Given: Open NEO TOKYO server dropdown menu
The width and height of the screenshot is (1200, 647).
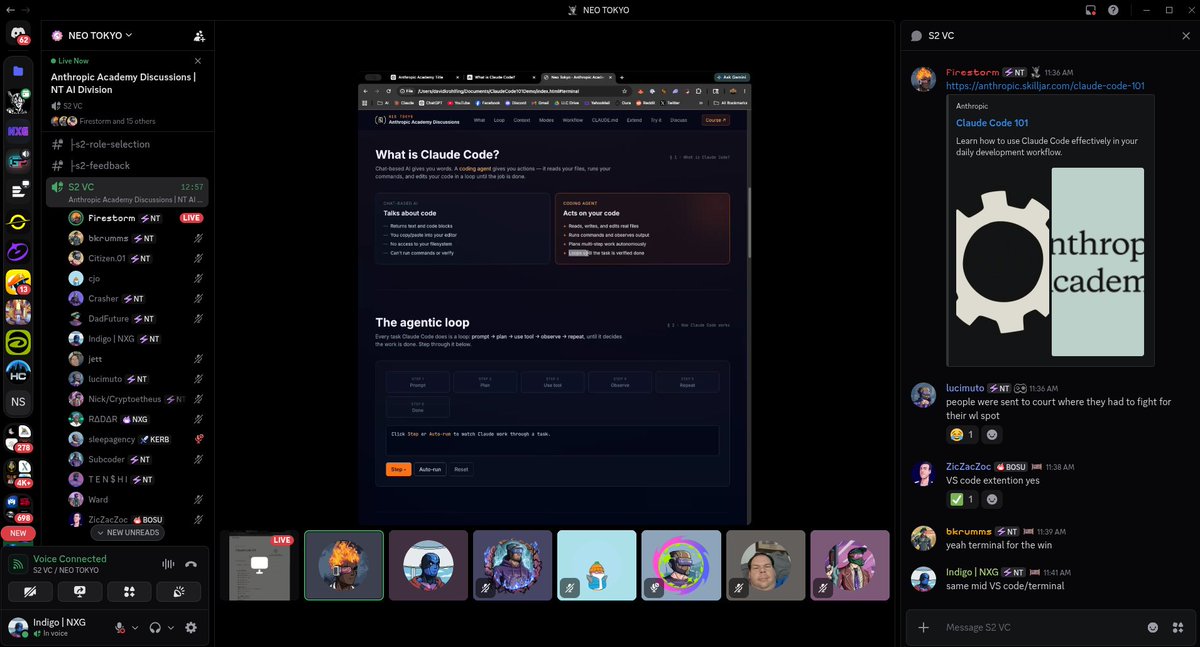Looking at the screenshot, I should 92,35.
